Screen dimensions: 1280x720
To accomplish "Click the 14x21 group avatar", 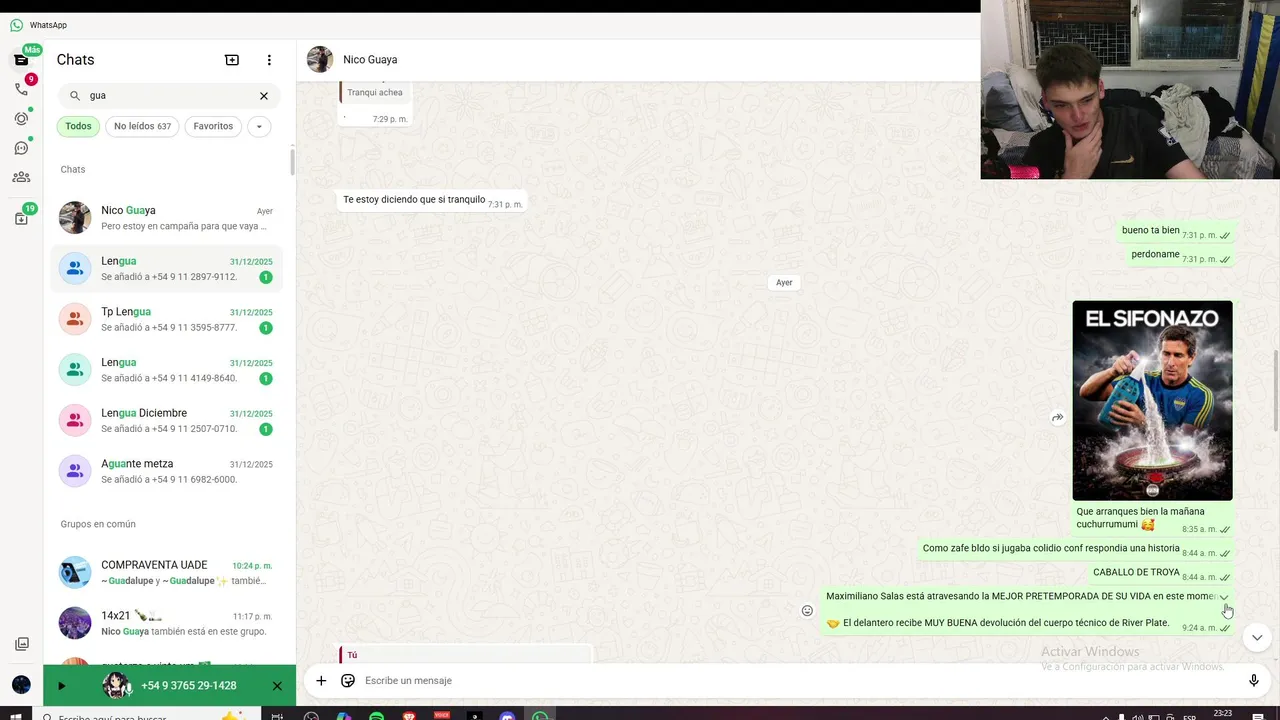I will pos(75,623).
